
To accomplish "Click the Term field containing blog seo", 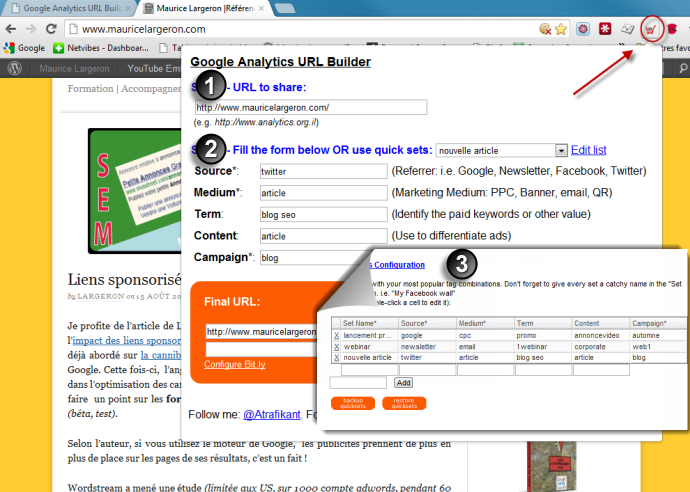I will (x=323, y=215).
